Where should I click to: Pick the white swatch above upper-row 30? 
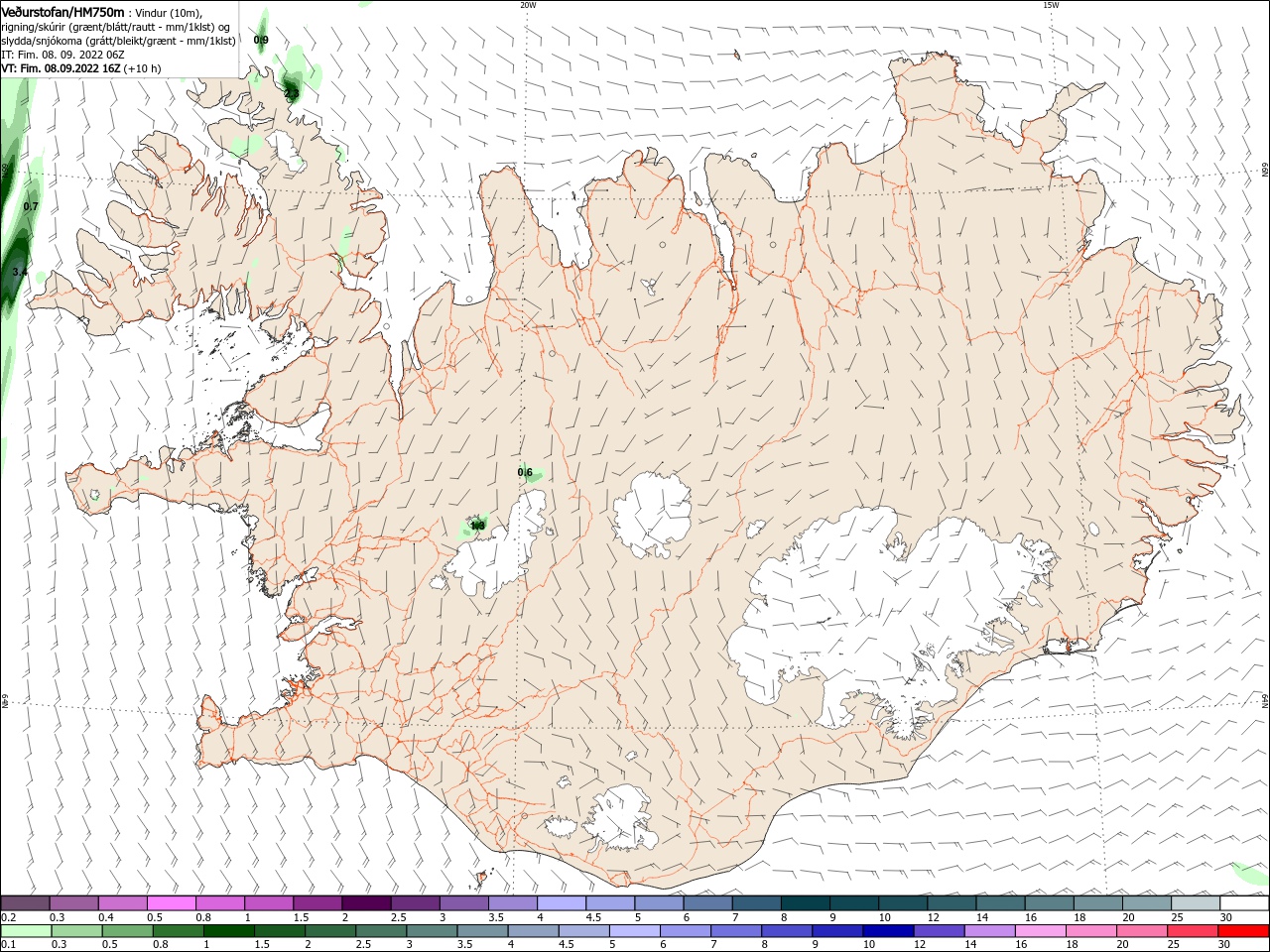tap(1244, 903)
